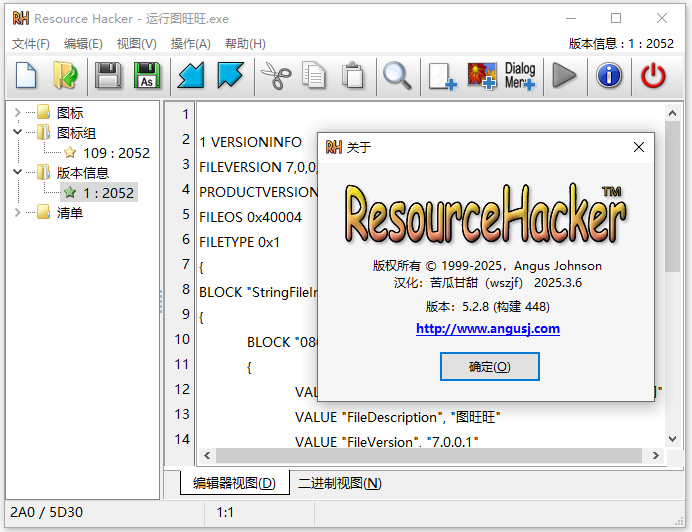Switch to 二进制视图(N) tab
Screen dimensions: 692x532
pos(339,483)
